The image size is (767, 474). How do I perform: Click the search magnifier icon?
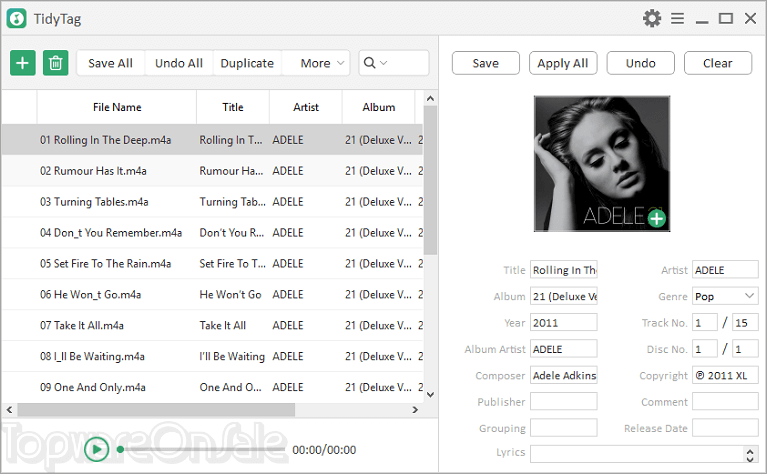tap(370, 63)
